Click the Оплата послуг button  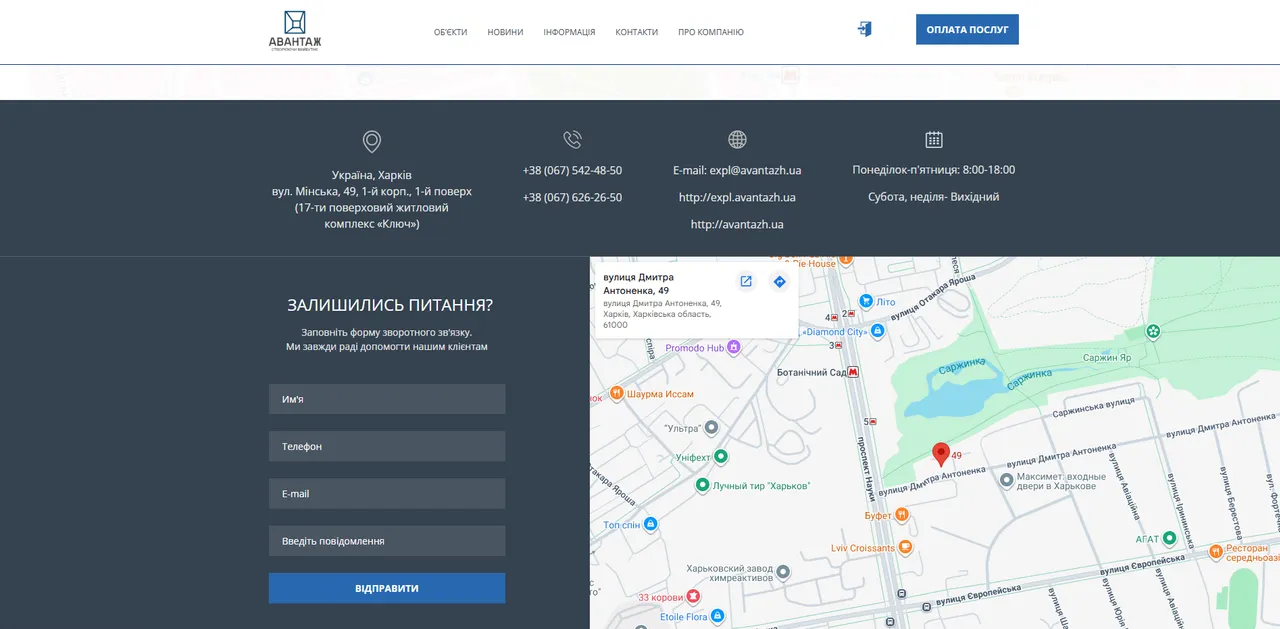[967, 29]
